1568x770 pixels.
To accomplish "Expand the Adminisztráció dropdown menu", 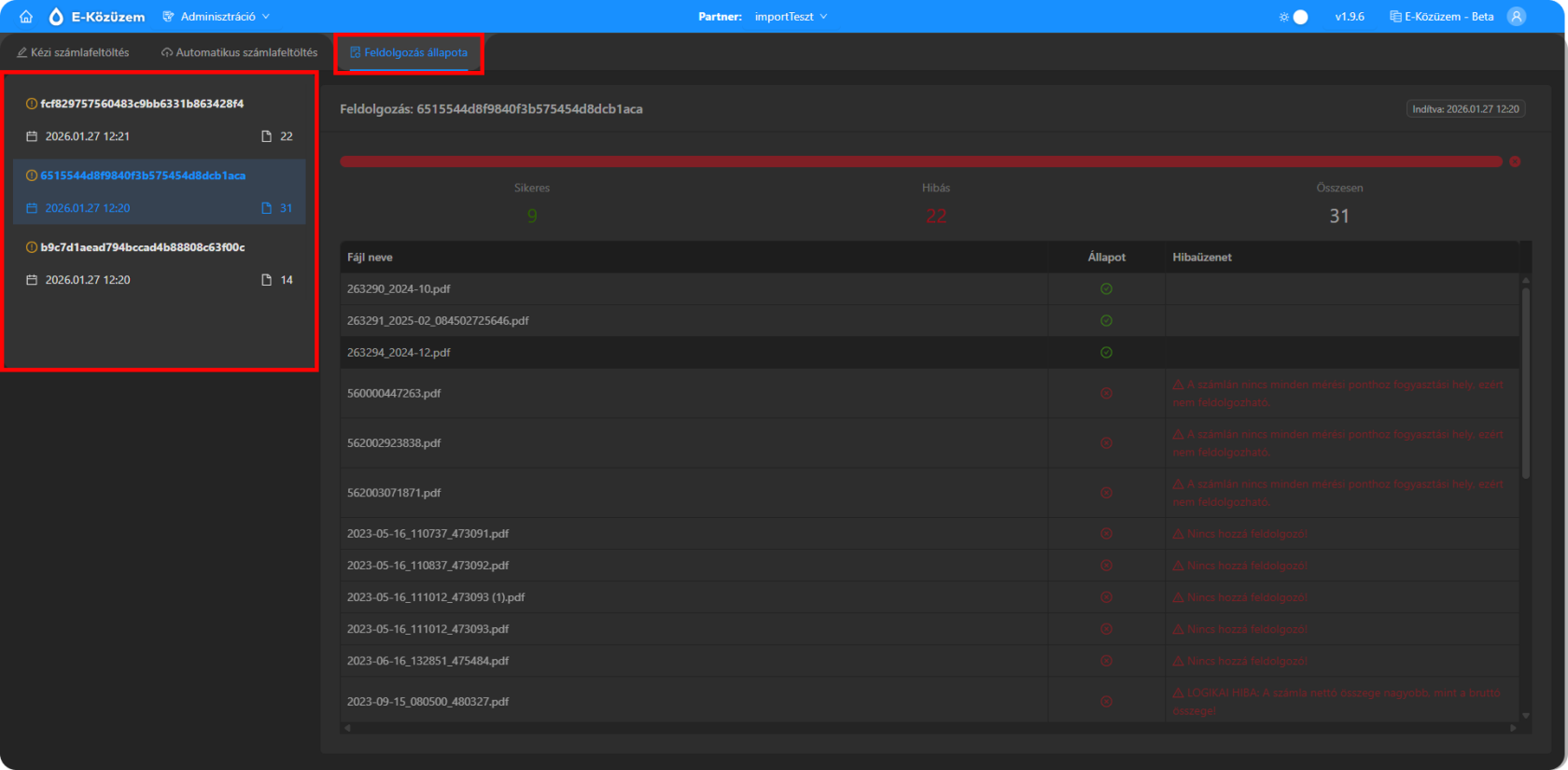I will tap(217, 17).
